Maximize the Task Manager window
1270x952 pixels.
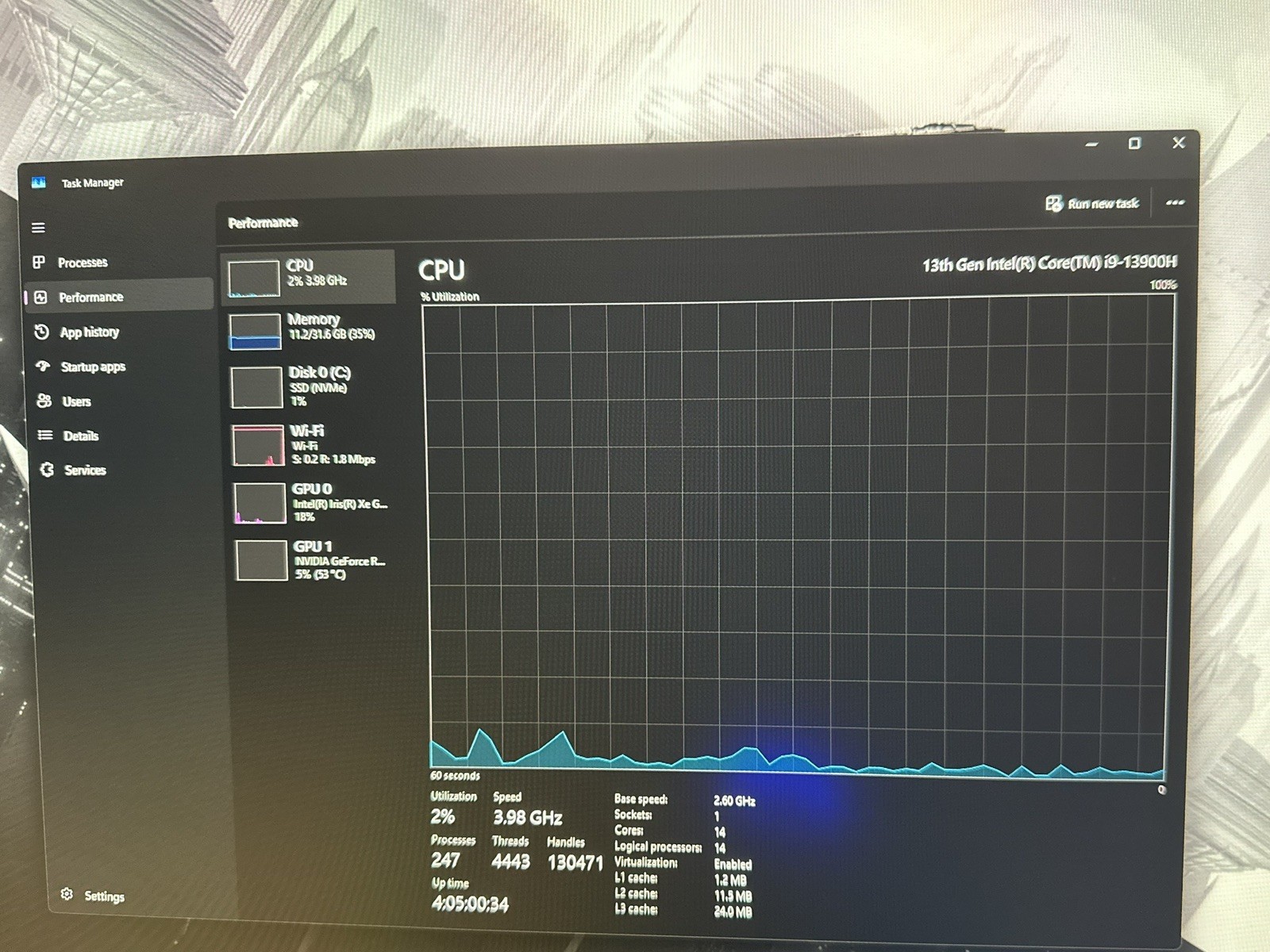click(1134, 144)
